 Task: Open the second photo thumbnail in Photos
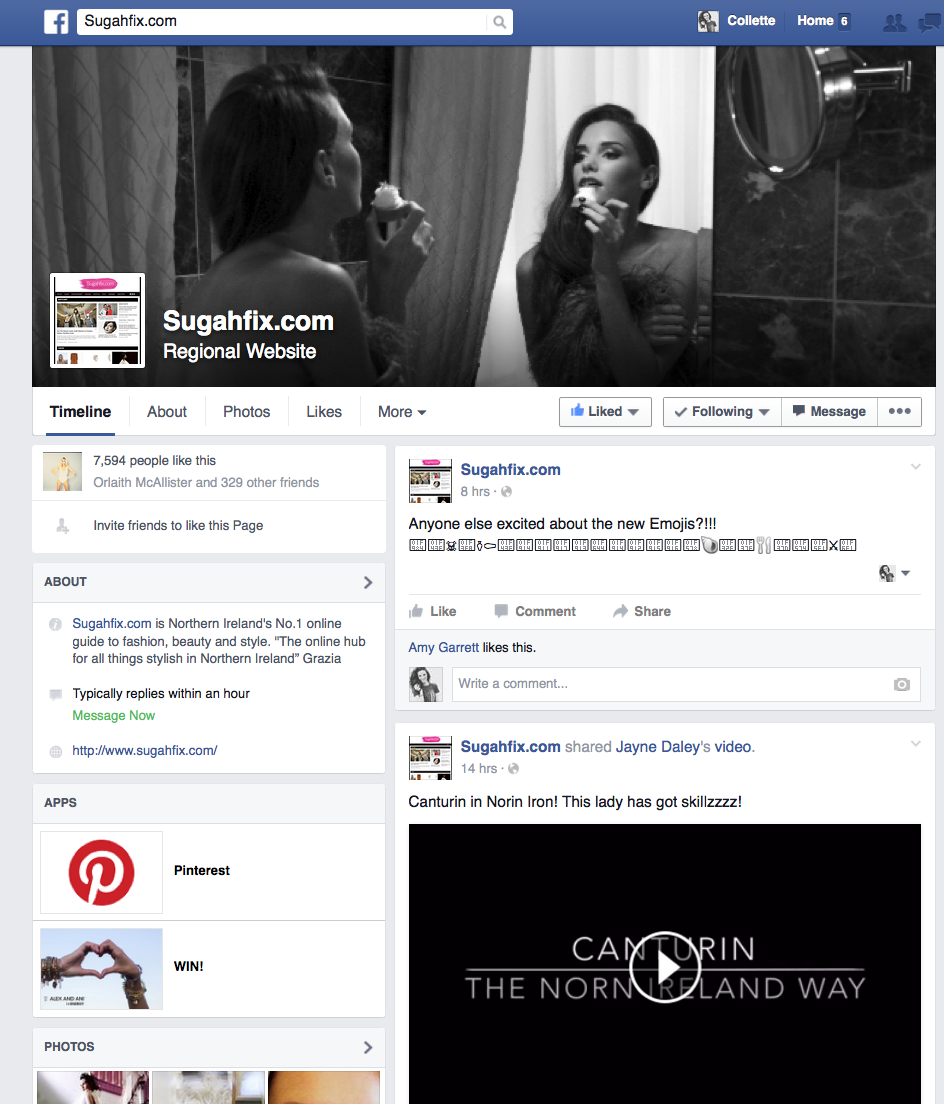tap(208, 1087)
